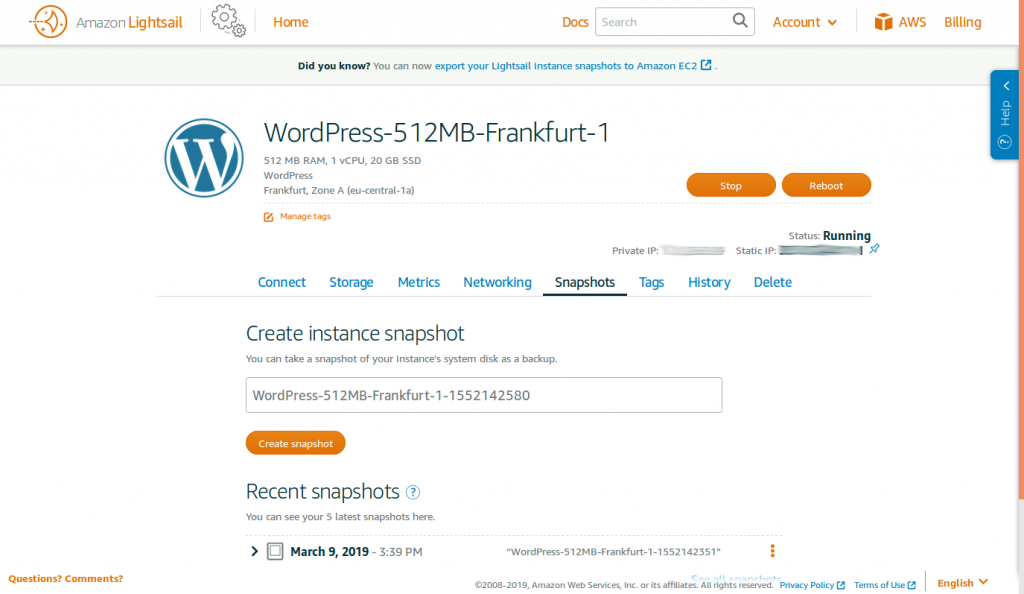Screen dimensions: 1024x594
Task: Stop the WordPress instance
Action: coord(731,185)
